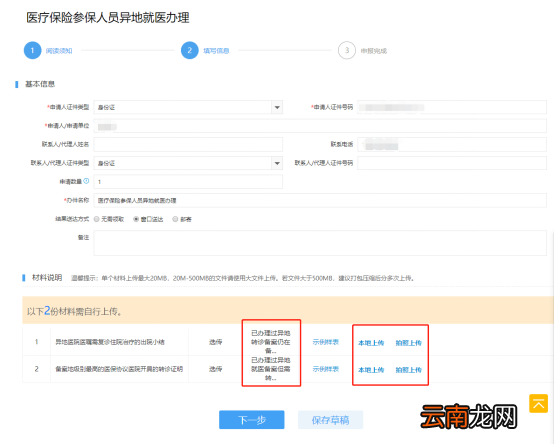Click the 异地医院医嘱 material name in row 1
This screenshot has width=554, height=445.
110,342
